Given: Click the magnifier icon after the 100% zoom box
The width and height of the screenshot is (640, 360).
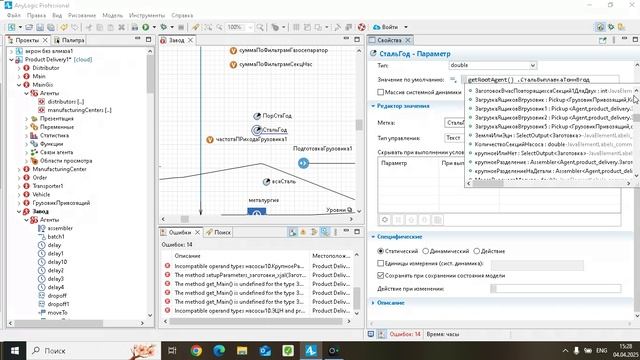Looking at the screenshot, I should pyautogui.click(x=260, y=27).
